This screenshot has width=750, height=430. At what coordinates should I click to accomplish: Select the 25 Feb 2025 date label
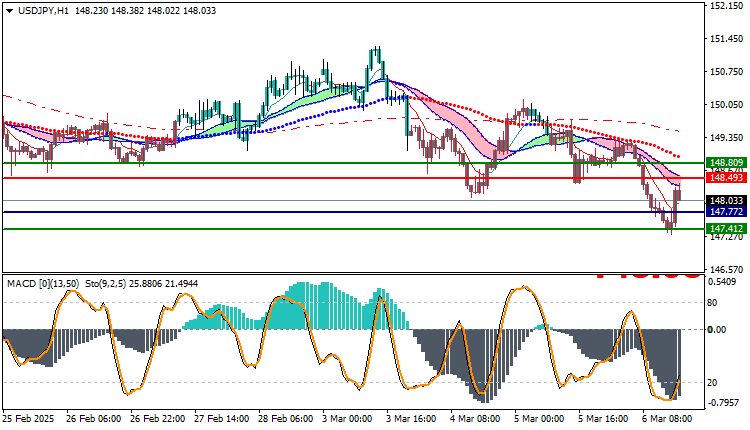(28, 419)
